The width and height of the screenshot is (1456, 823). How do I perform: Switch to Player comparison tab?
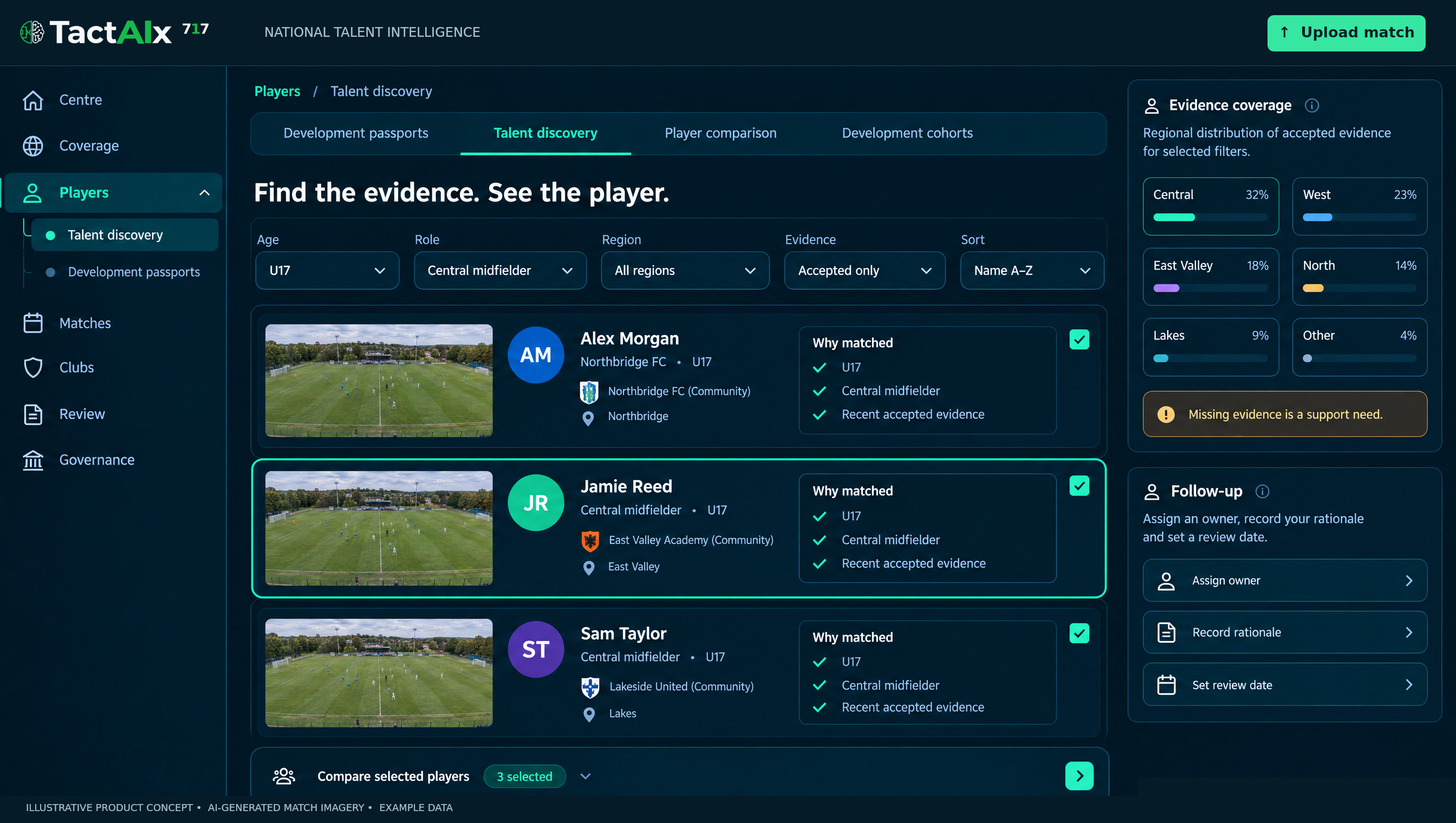click(x=720, y=133)
